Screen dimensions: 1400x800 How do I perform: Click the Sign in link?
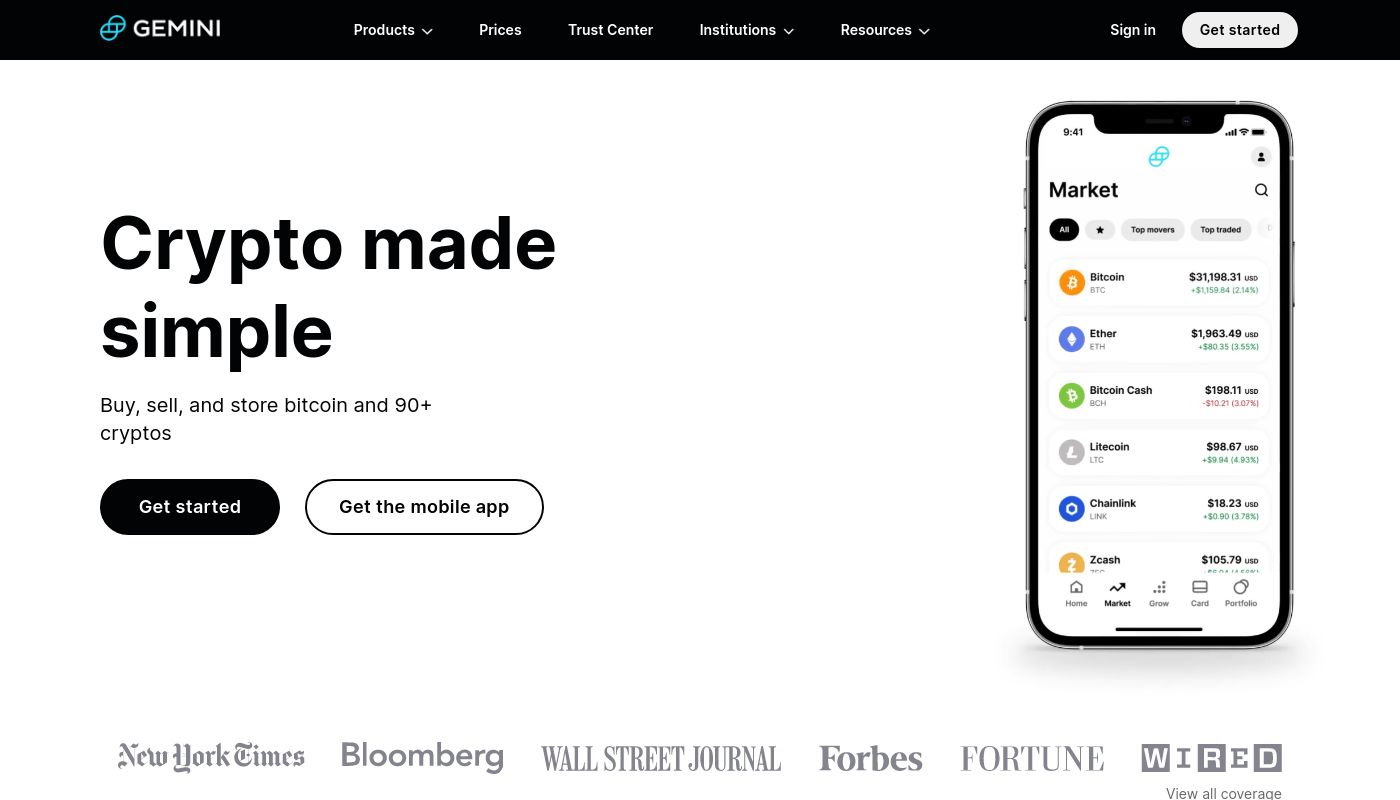coord(1133,30)
